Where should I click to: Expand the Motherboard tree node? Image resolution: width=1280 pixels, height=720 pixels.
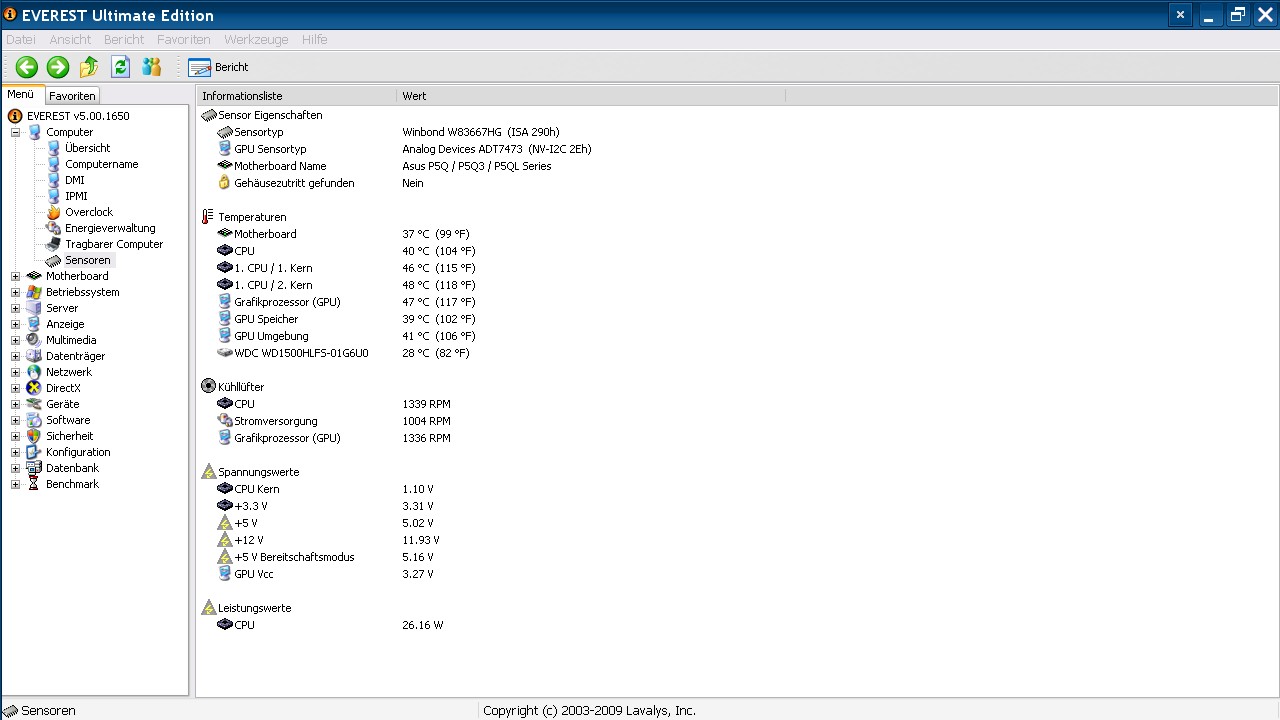(15, 276)
